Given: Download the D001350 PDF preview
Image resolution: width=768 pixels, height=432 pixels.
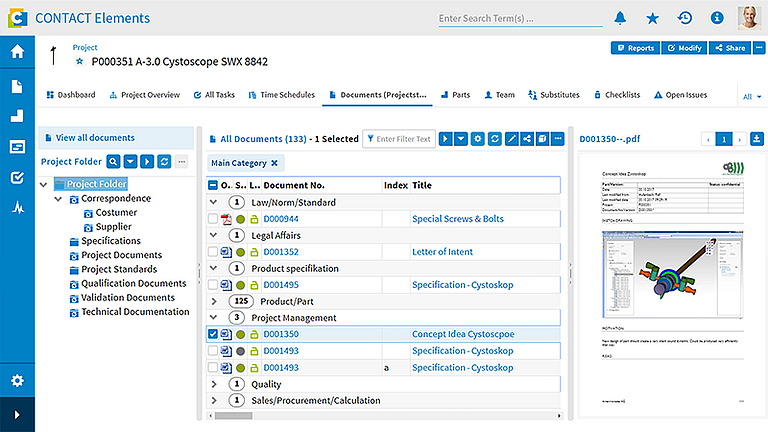Looking at the screenshot, I should click(757, 139).
